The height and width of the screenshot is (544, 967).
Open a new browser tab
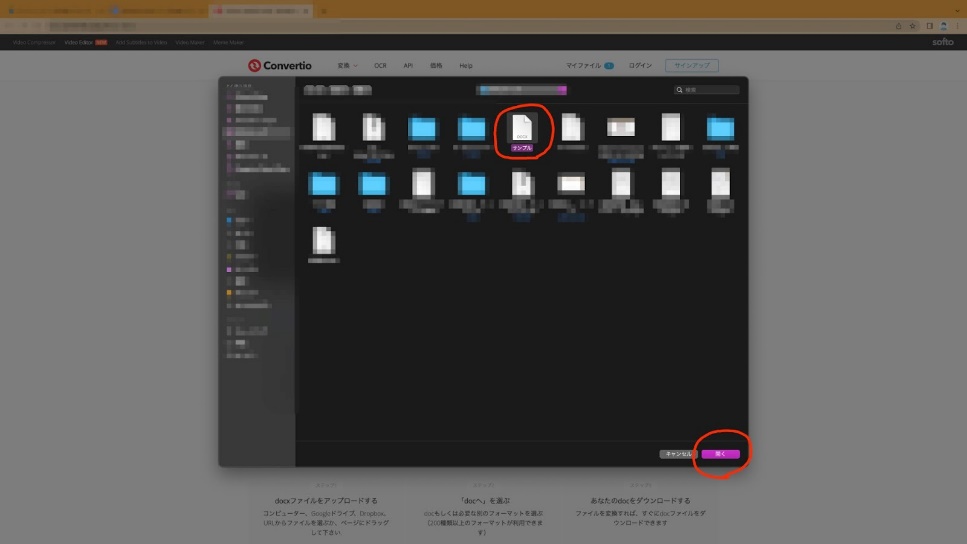[x=324, y=11]
